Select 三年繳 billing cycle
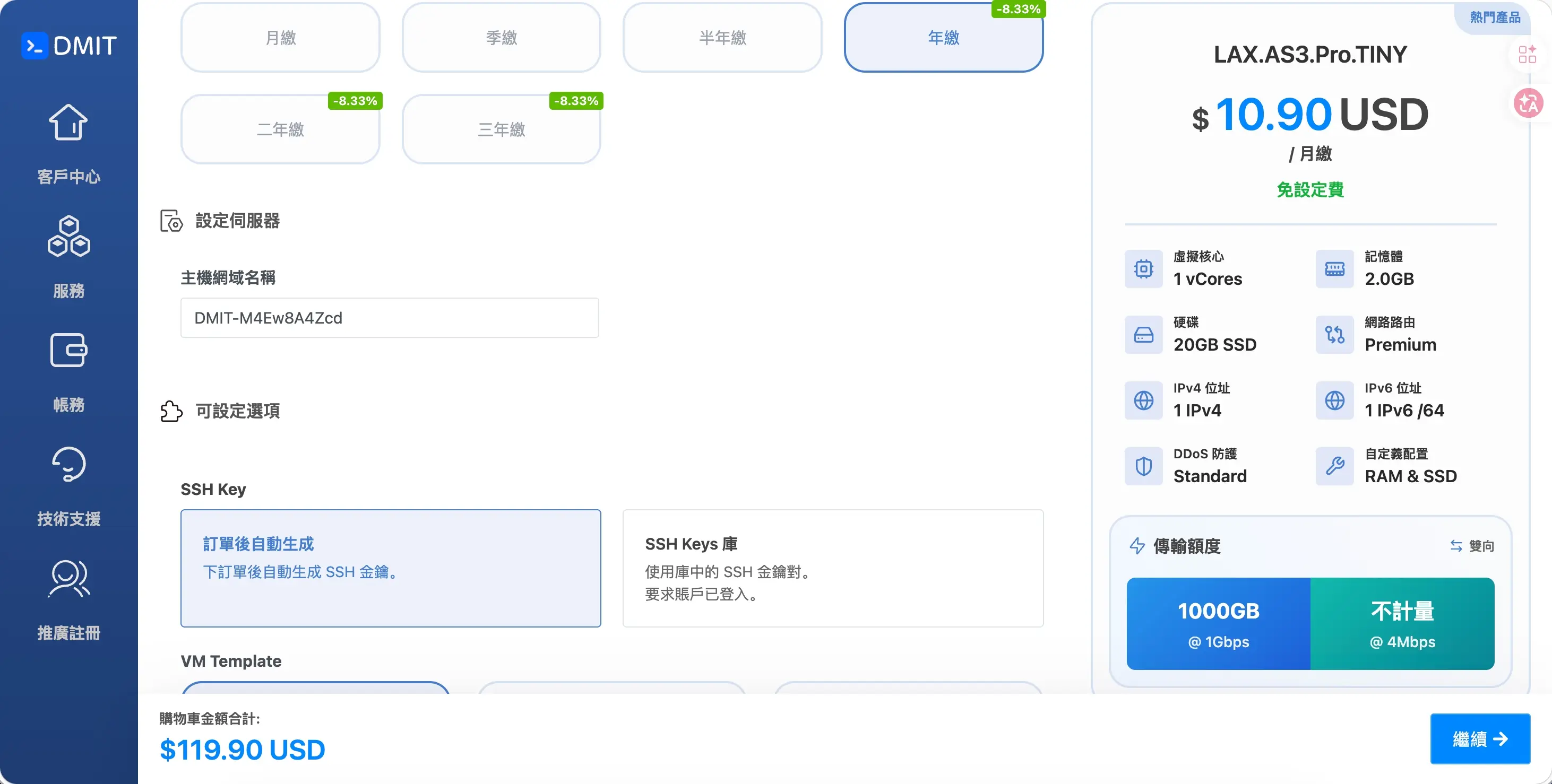Viewport: 1552px width, 784px height. [501, 129]
